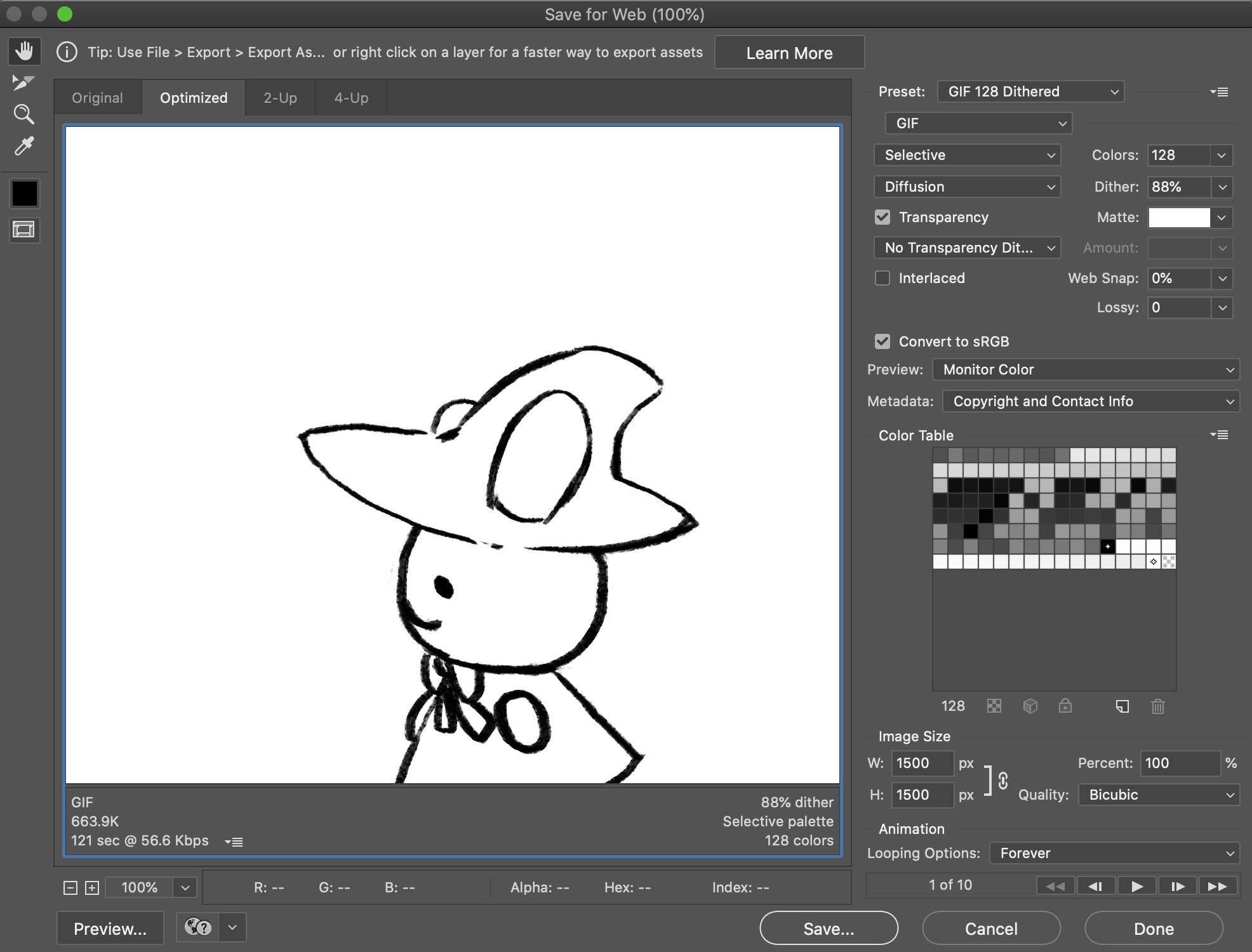Toggle slices visibility in the preview
Viewport: 1252px width, 952px height.
tap(24, 230)
